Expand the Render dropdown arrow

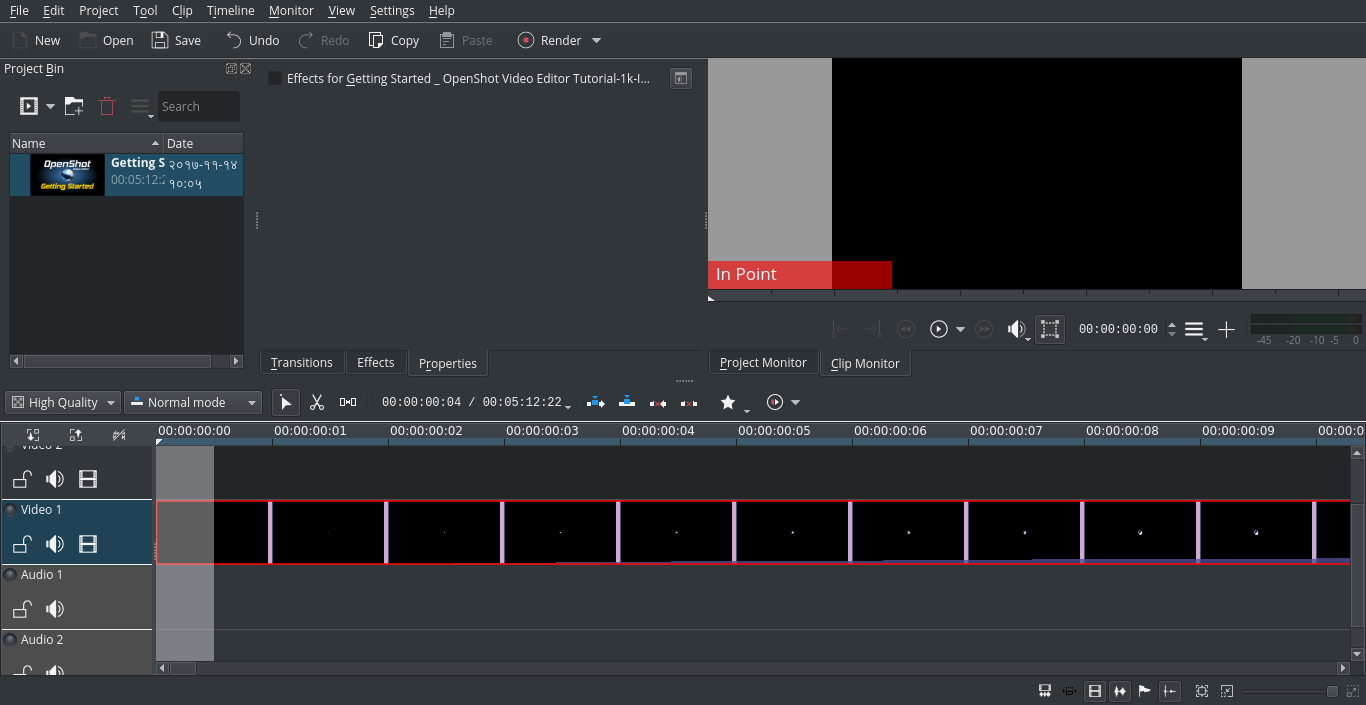point(596,40)
